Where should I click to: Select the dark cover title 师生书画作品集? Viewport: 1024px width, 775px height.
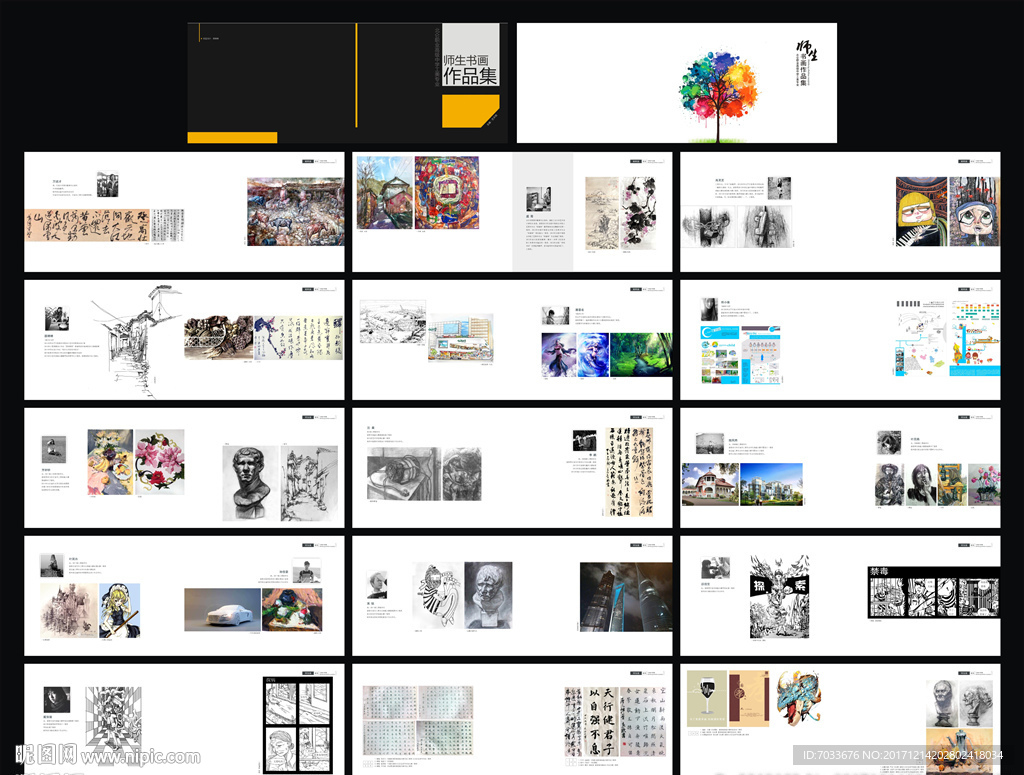point(470,68)
